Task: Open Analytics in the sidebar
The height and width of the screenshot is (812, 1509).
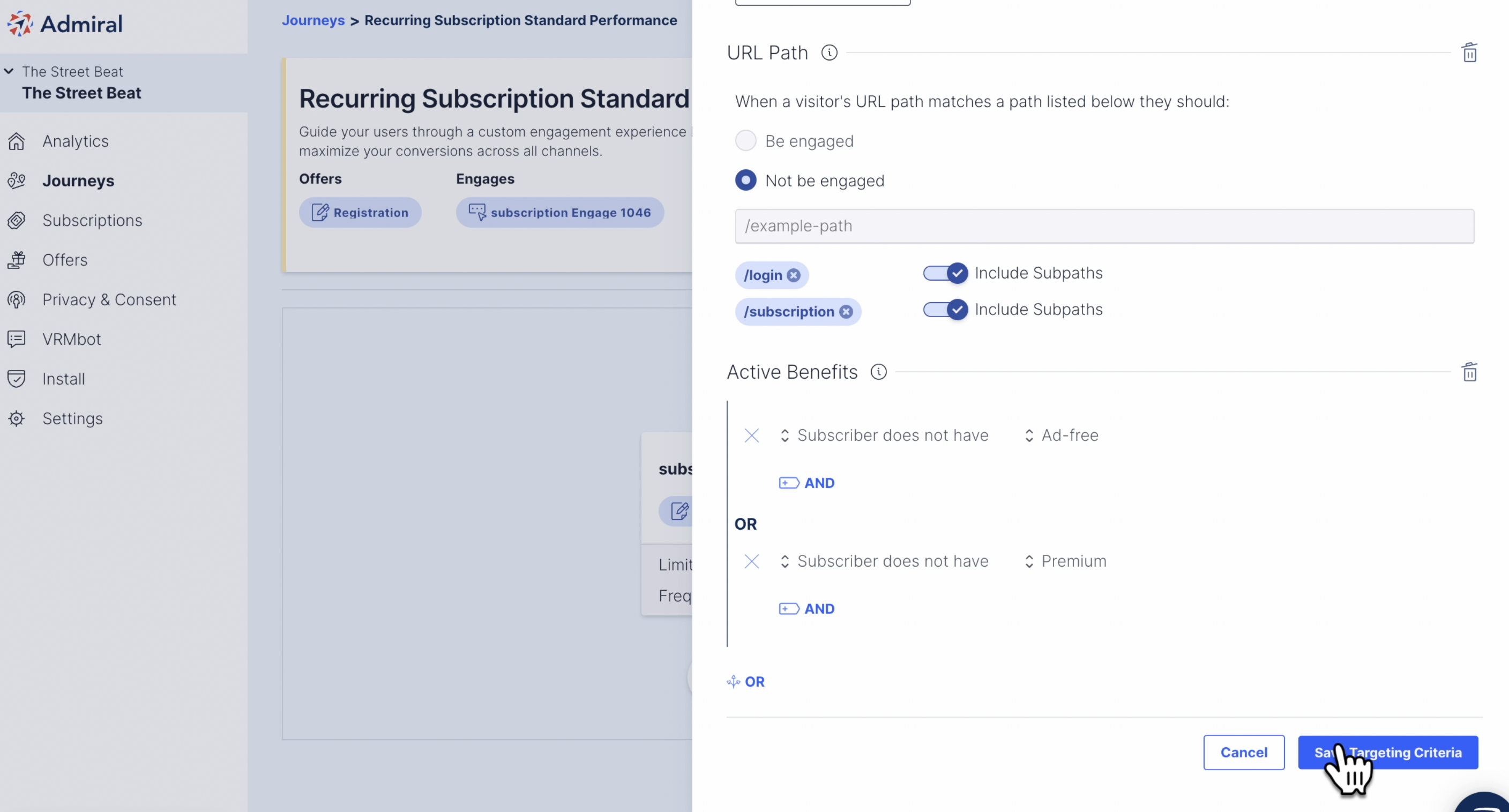Action: (x=76, y=141)
